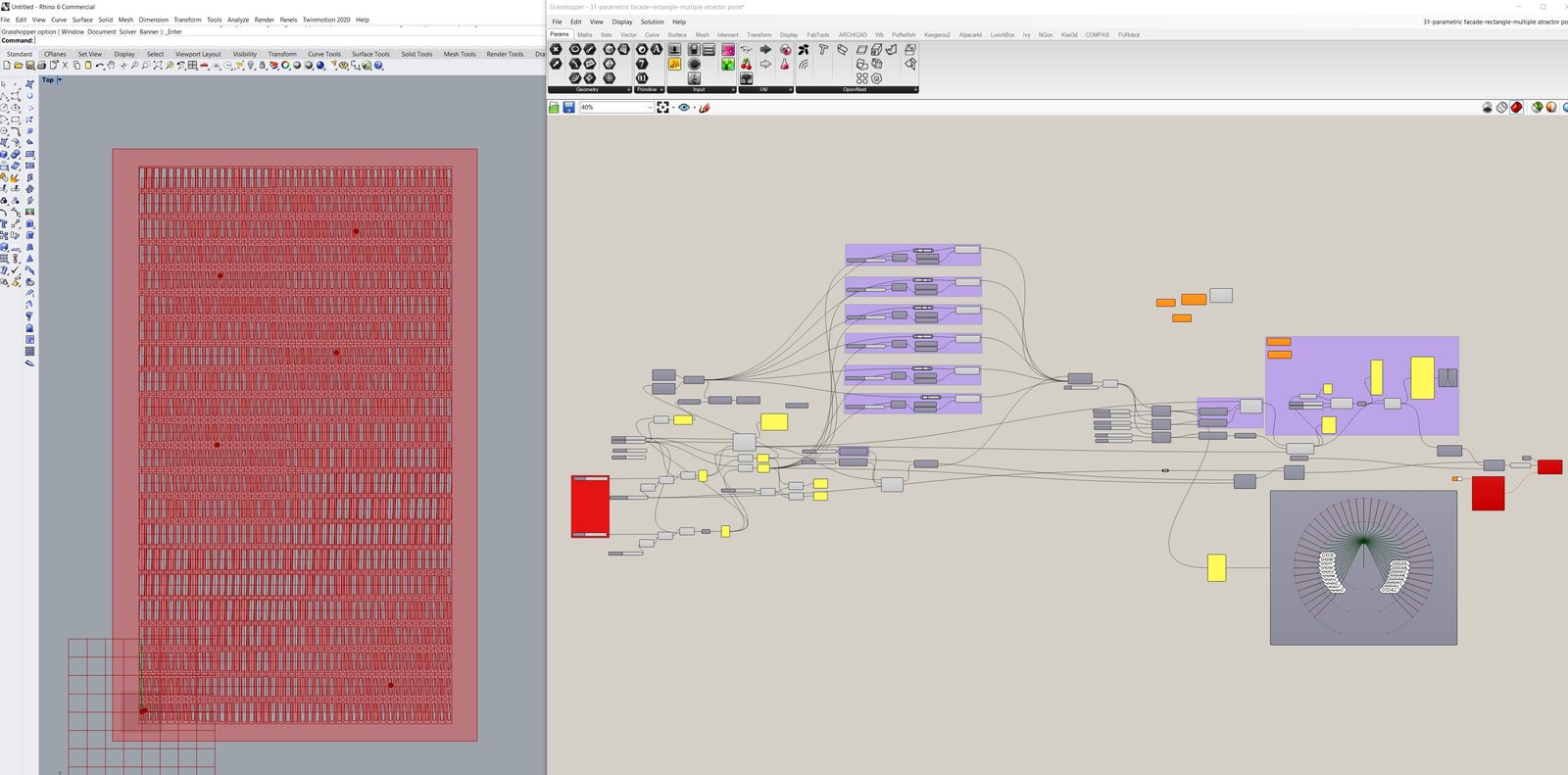Toggle the no-preview mode icon in Grasshopper
This screenshot has width=1568, height=775.
pyautogui.click(x=1487, y=107)
